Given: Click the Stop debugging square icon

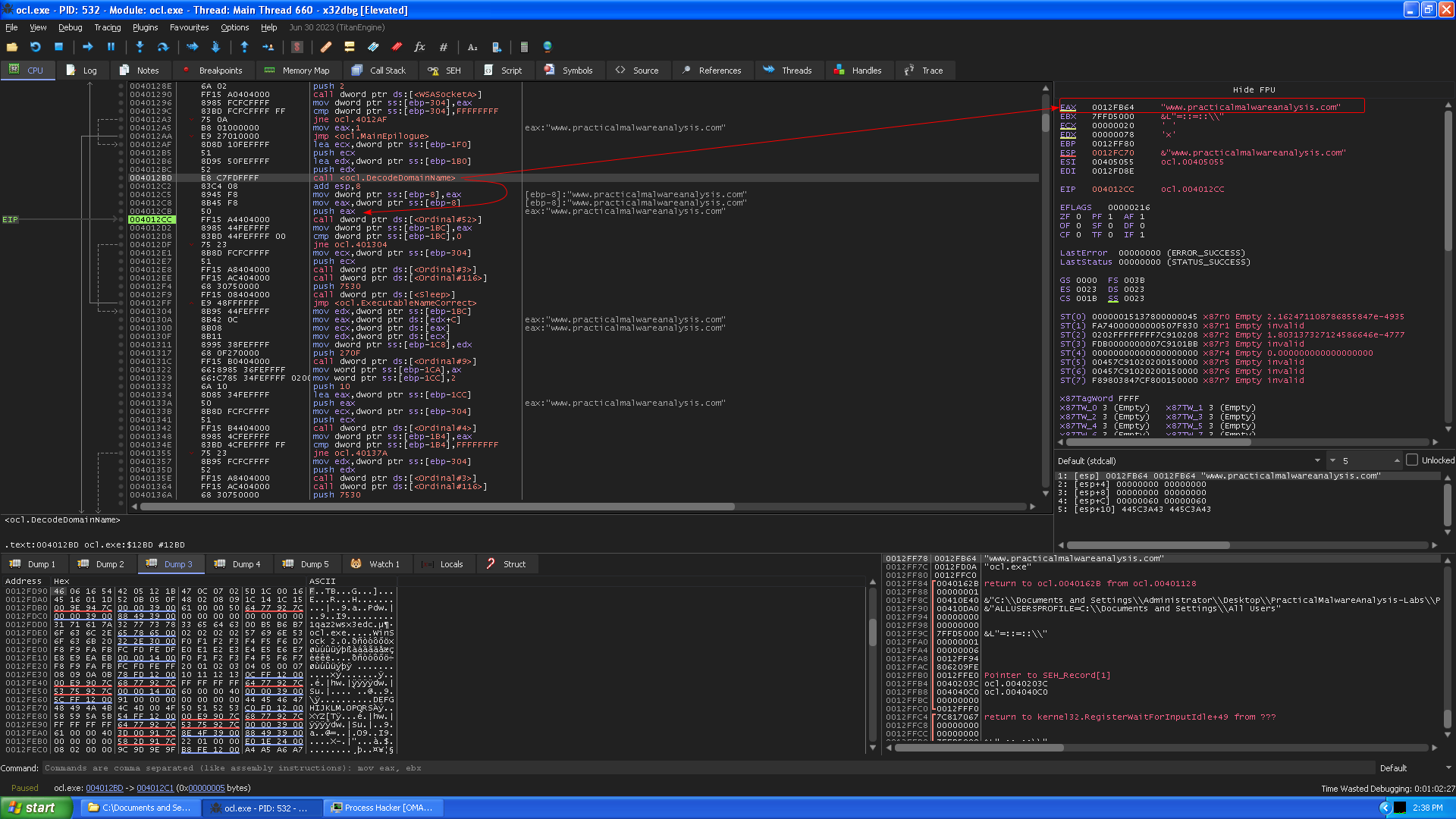Looking at the screenshot, I should point(58,47).
